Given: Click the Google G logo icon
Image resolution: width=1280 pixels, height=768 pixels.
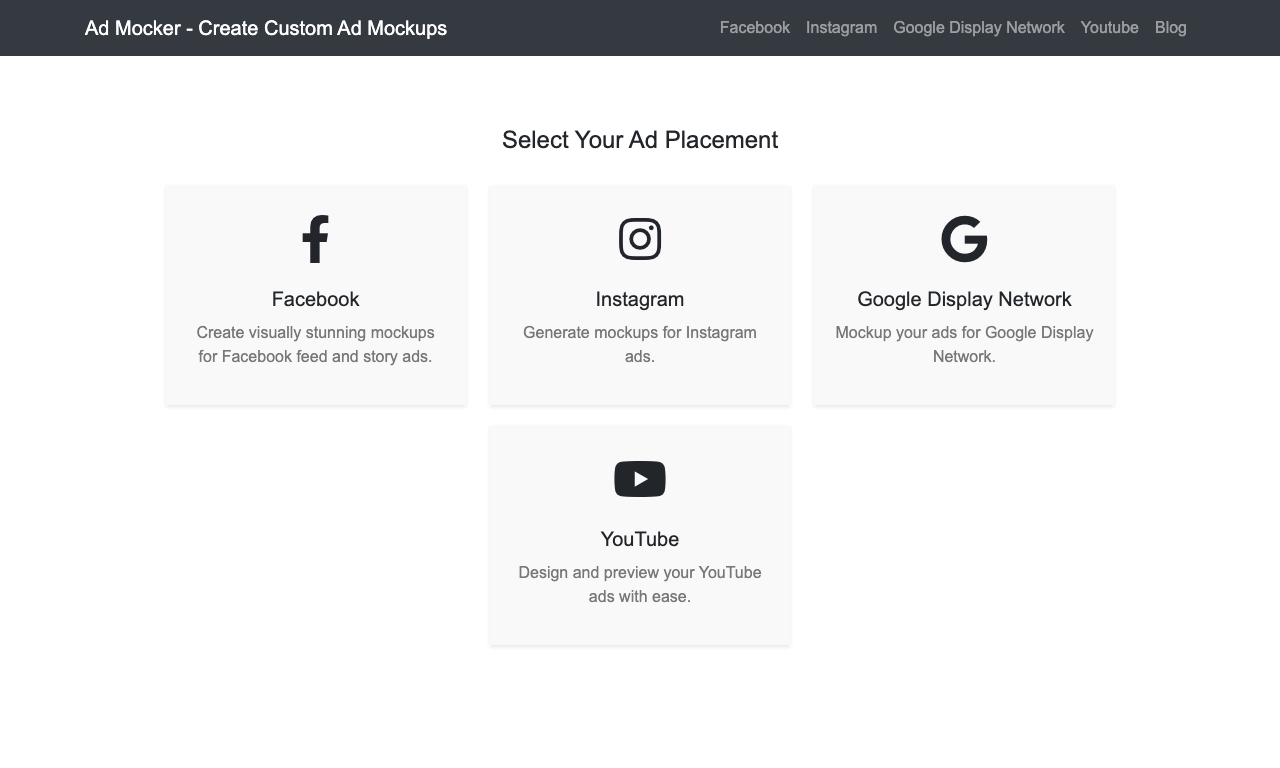Looking at the screenshot, I should click(x=964, y=239).
